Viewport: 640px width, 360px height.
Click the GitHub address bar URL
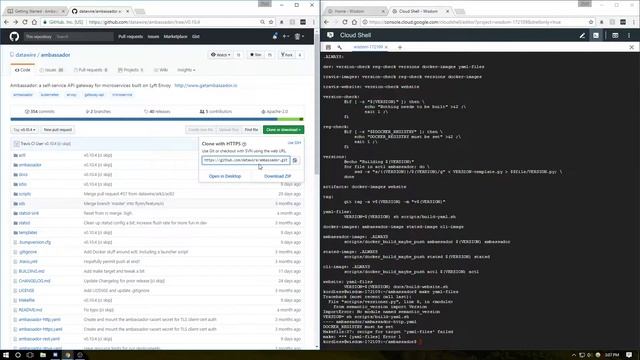(x=144, y=22)
